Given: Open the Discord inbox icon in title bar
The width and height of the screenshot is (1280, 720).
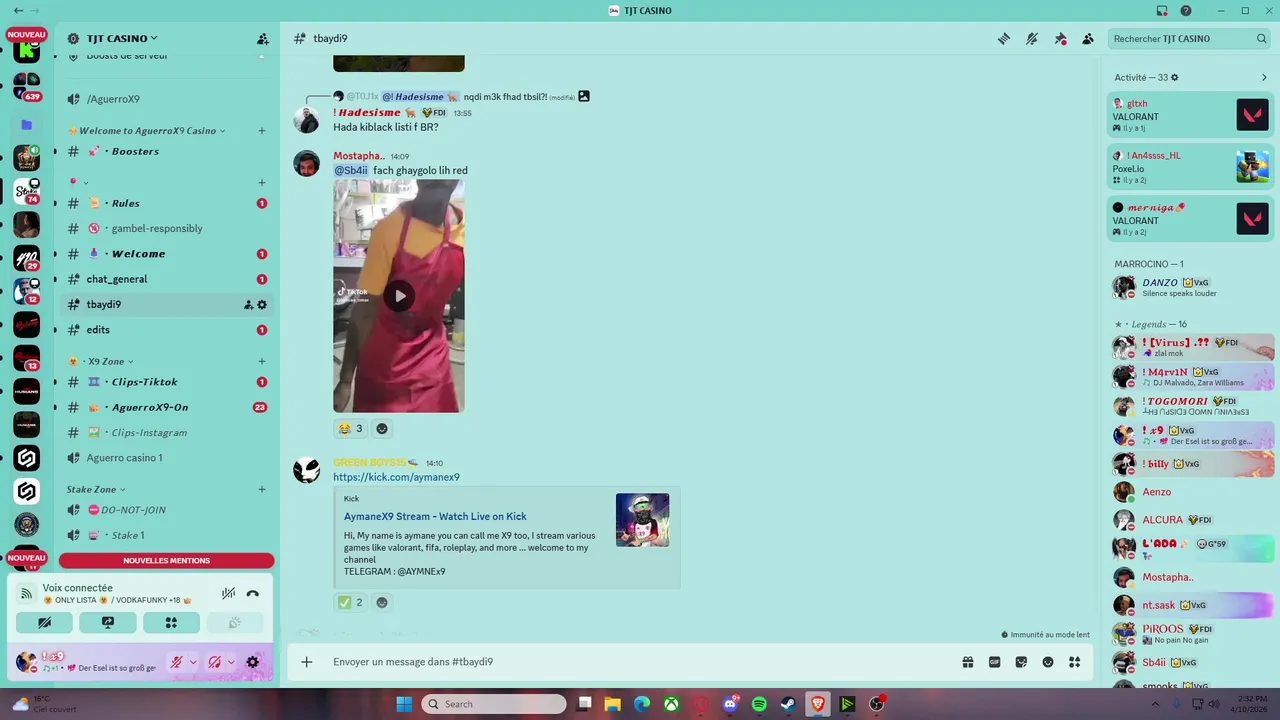Looking at the screenshot, I should [1162, 11].
